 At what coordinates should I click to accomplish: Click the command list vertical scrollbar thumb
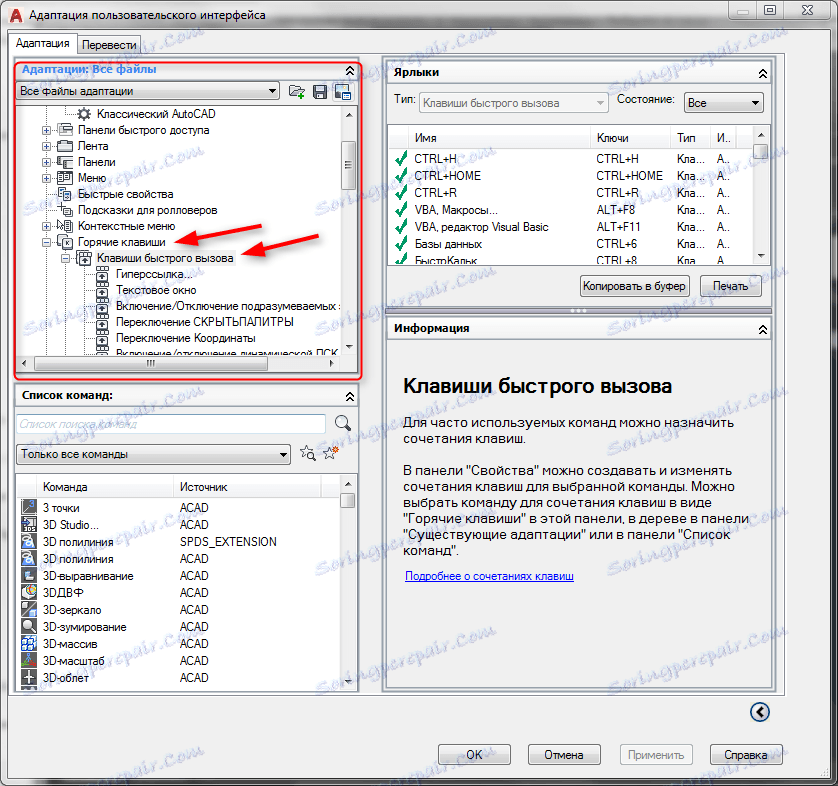pos(347,501)
